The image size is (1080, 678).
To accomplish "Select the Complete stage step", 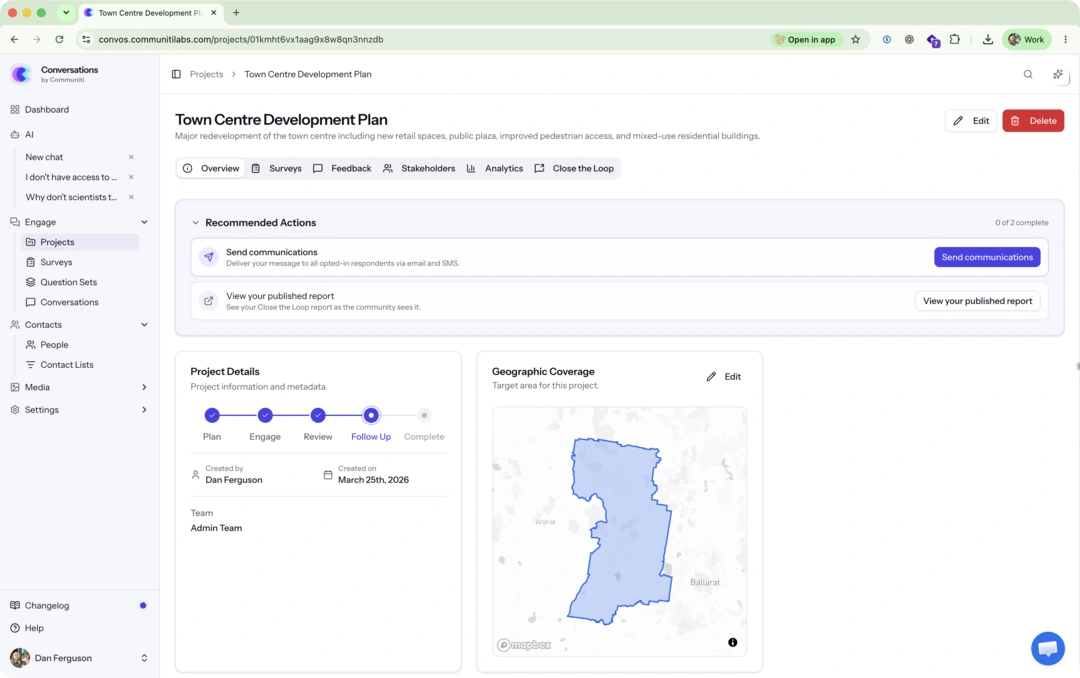I will 424,415.
